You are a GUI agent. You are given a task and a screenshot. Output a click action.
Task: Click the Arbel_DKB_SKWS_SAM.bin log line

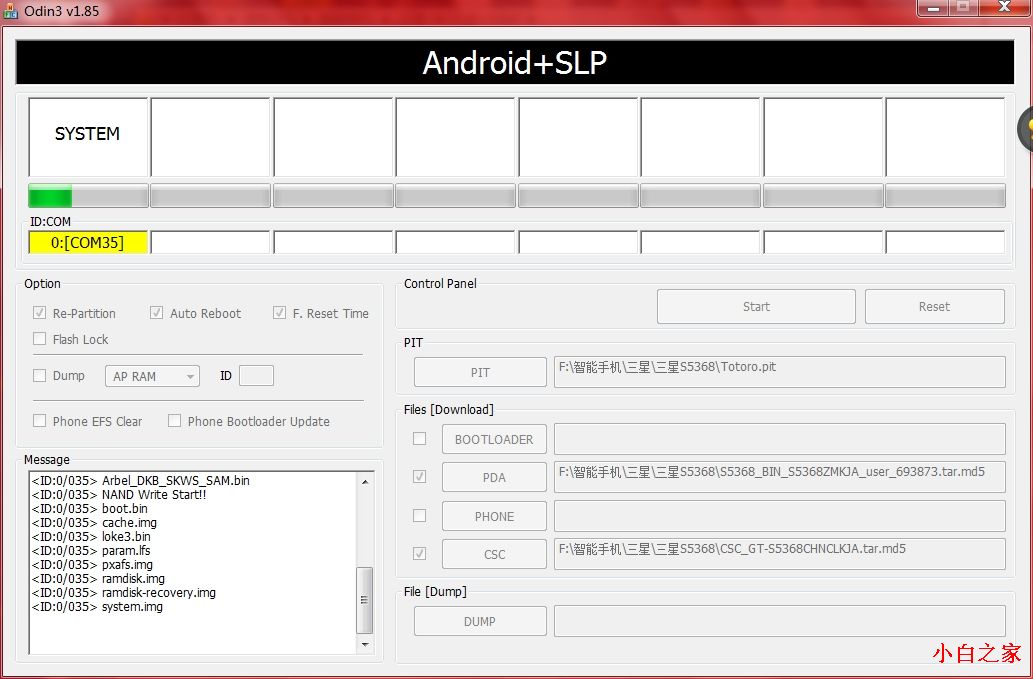point(141,481)
